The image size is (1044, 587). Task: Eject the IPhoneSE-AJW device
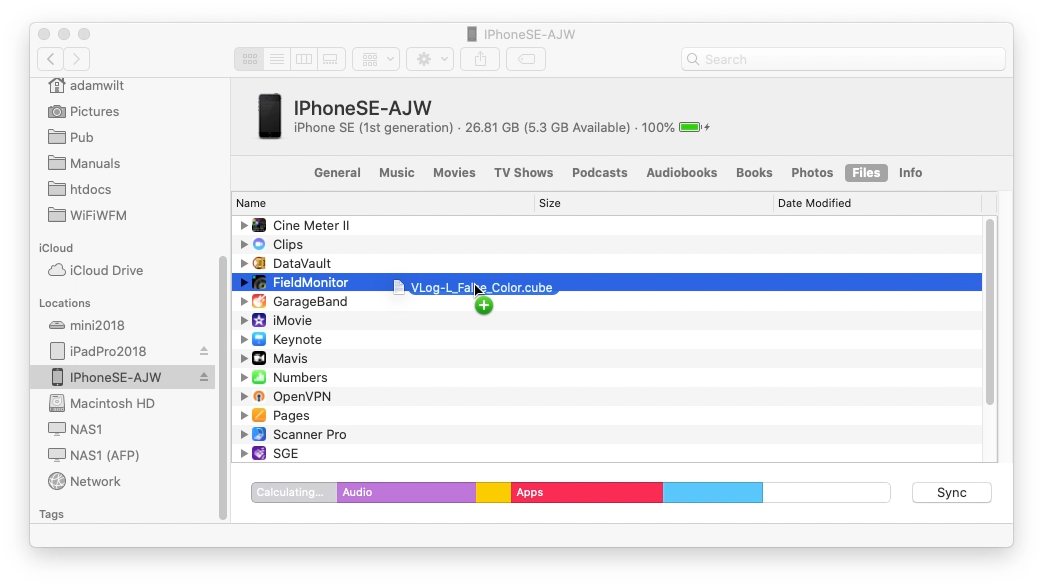[204, 377]
